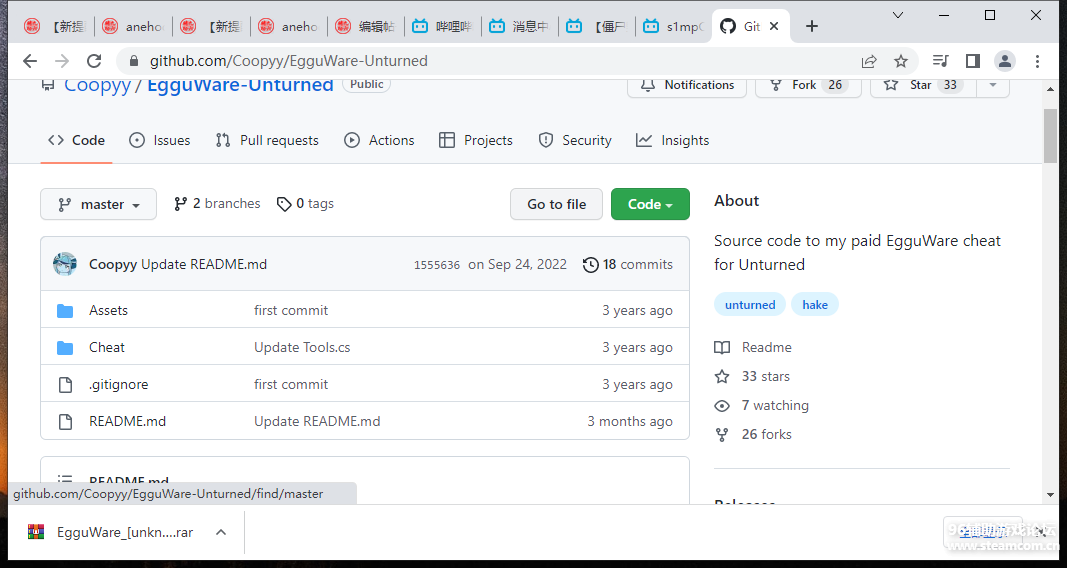The image size is (1067, 568).
Task: Switch to the Issues tab
Action: [160, 140]
